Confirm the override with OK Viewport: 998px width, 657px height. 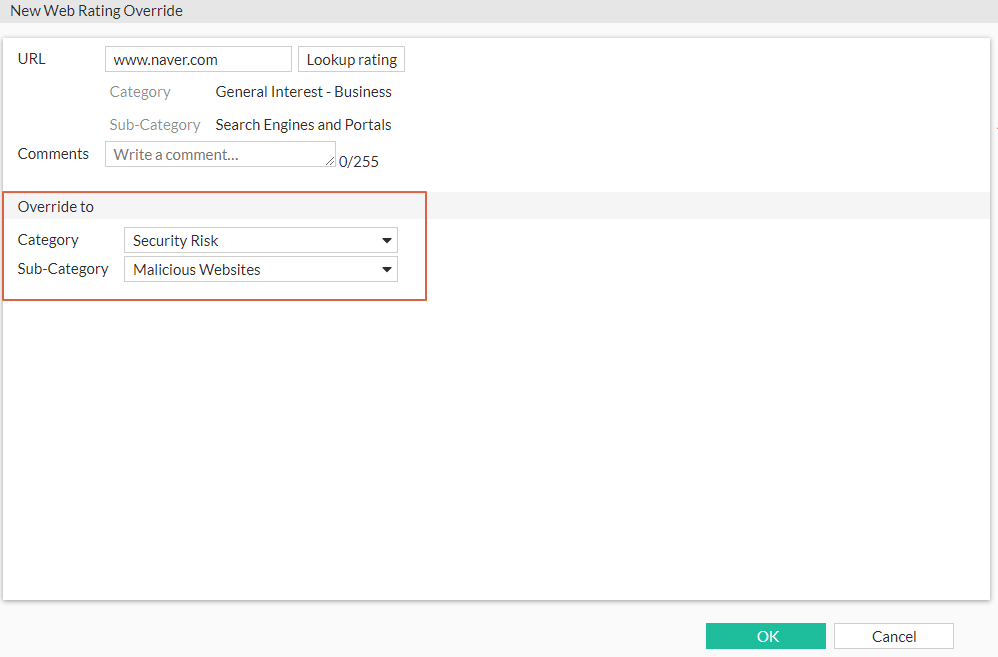pyautogui.click(x=766, y=636)
